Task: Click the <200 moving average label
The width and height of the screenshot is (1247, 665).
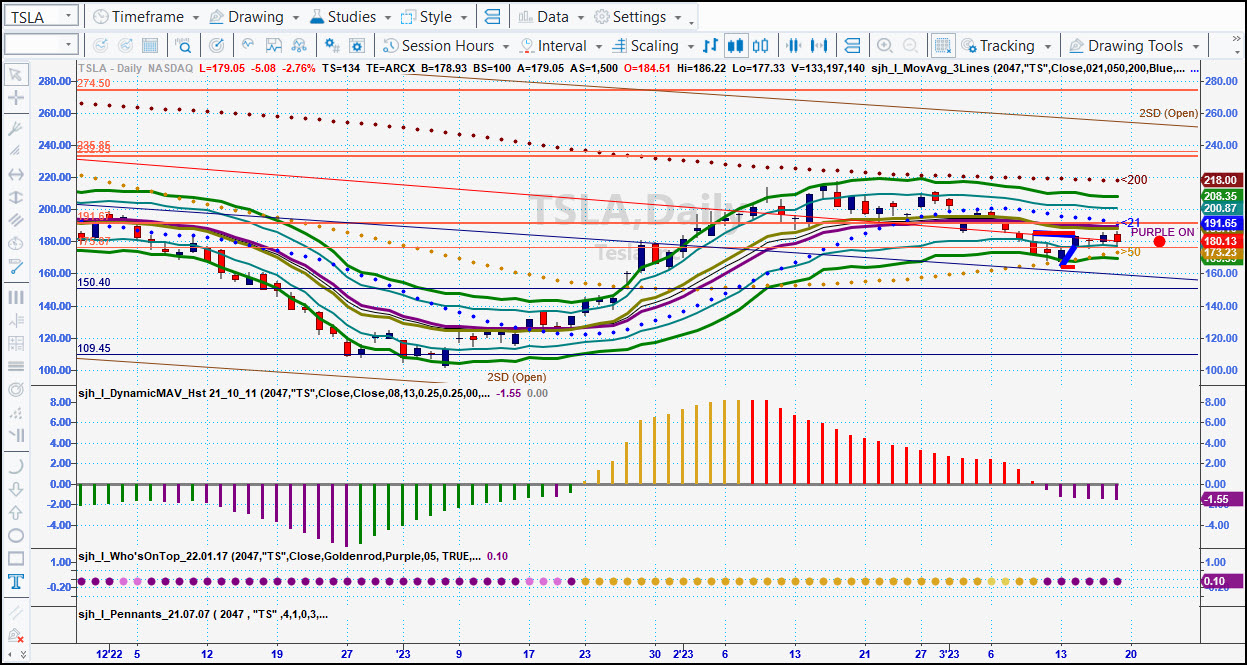Action: [x=1132, y=180]
